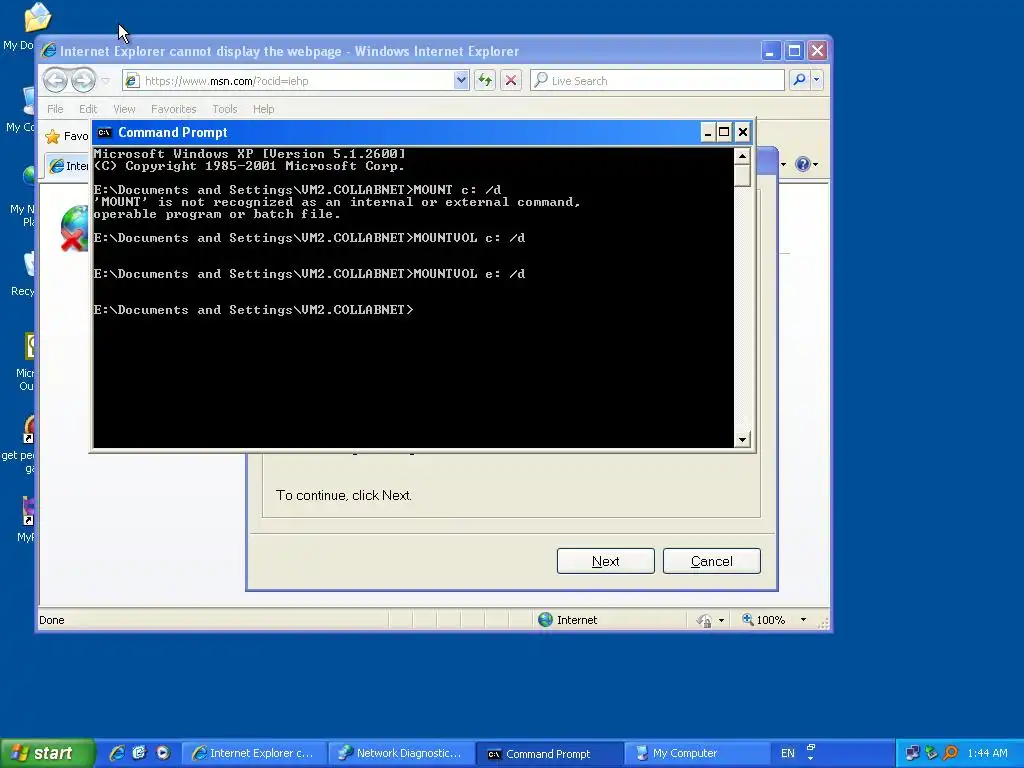Click the protected mode icon in status bar
The image size is (1024, 768).
point(704,620)
